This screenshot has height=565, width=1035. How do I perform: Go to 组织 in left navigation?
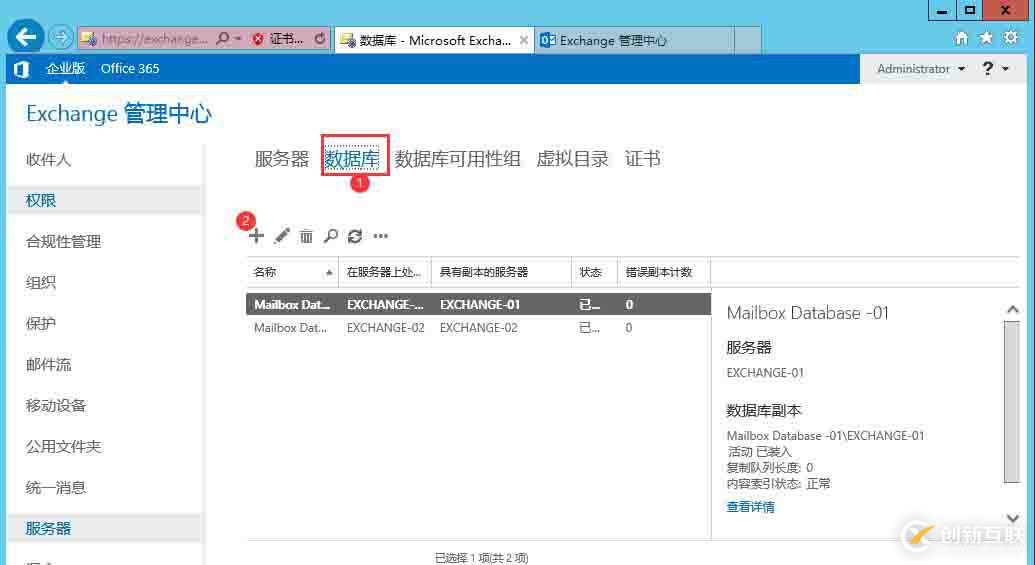[40, 282]
